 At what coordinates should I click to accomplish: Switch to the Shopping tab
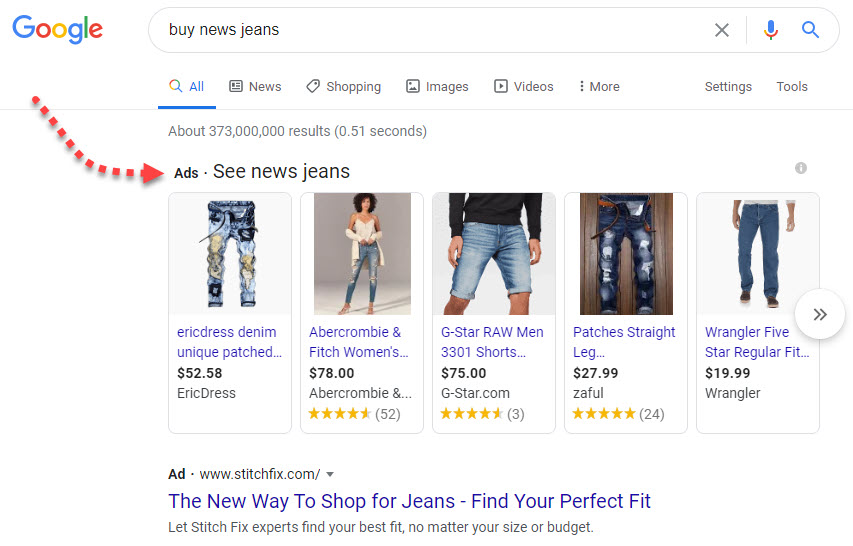click(x=343, y=87)
